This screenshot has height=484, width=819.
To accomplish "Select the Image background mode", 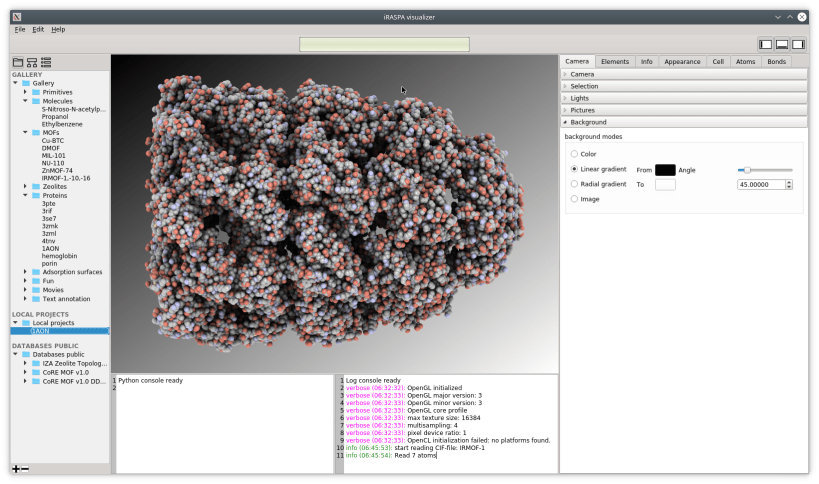I will [574, 199].
